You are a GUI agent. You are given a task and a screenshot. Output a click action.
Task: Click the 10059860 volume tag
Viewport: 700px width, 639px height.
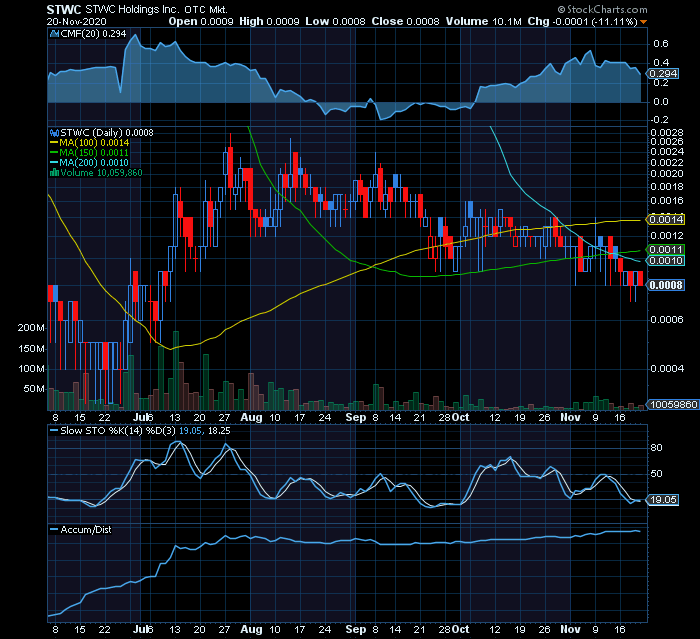pos(674,405)
